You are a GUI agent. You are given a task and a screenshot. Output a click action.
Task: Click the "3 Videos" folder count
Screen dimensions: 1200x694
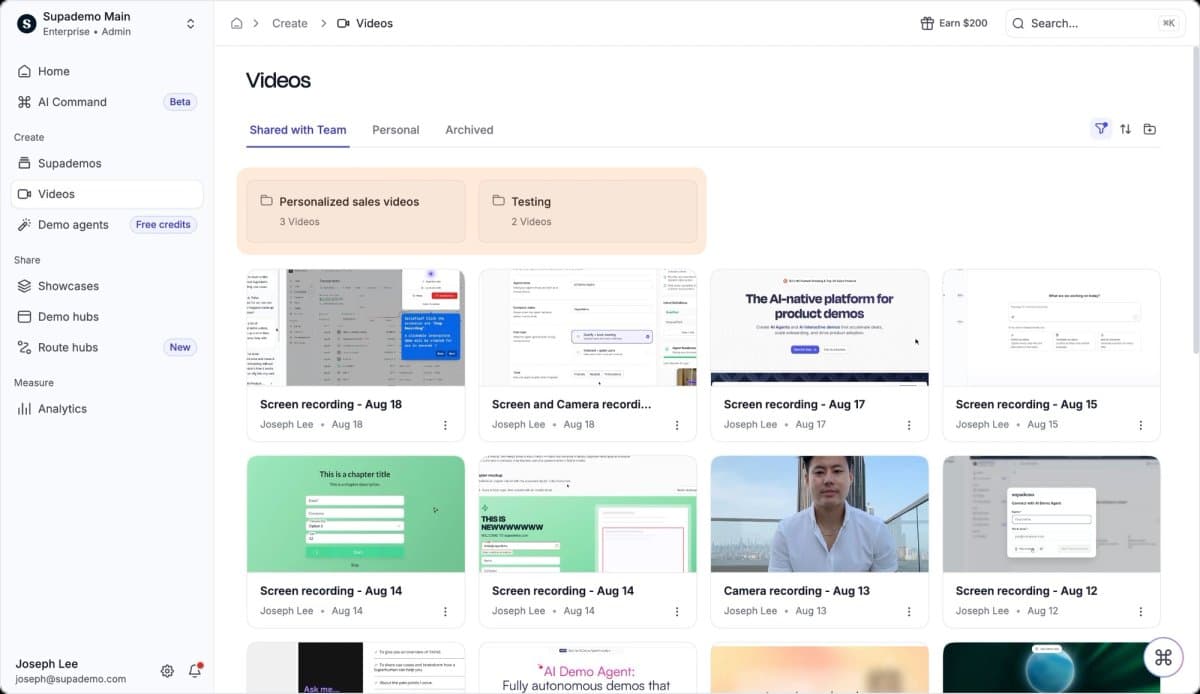[x=299, y=222]
